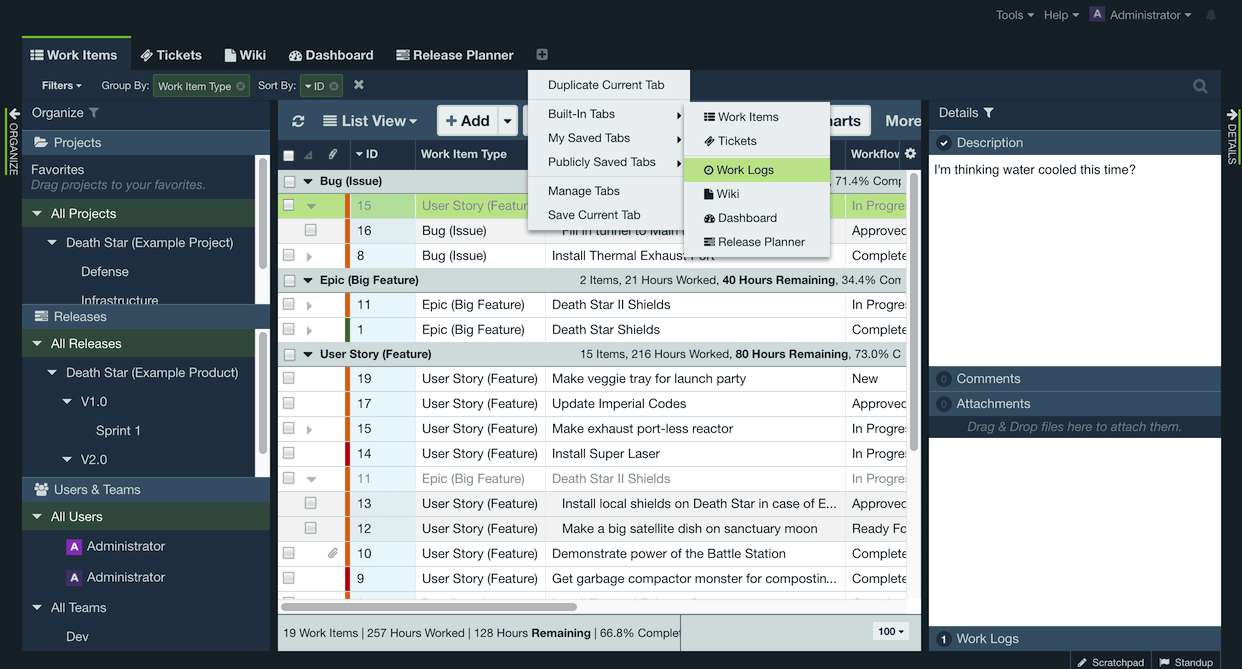The height and width of the screenshot is (669, 1242).
Task: Remove the Work Item Type grouping chip
Action: [x=241, y=86]
